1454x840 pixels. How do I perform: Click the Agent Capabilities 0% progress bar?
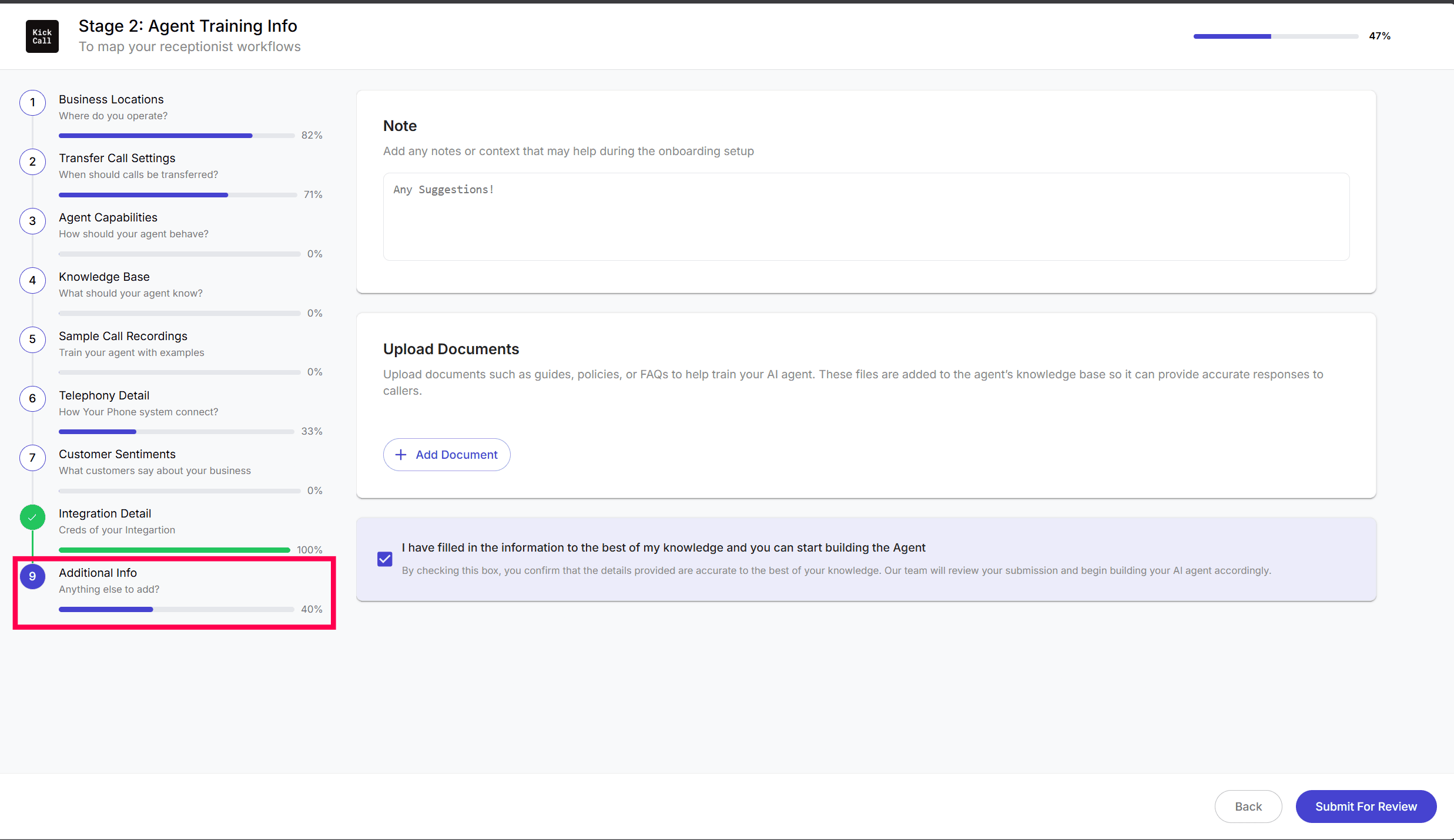click(x=180, y=254)
